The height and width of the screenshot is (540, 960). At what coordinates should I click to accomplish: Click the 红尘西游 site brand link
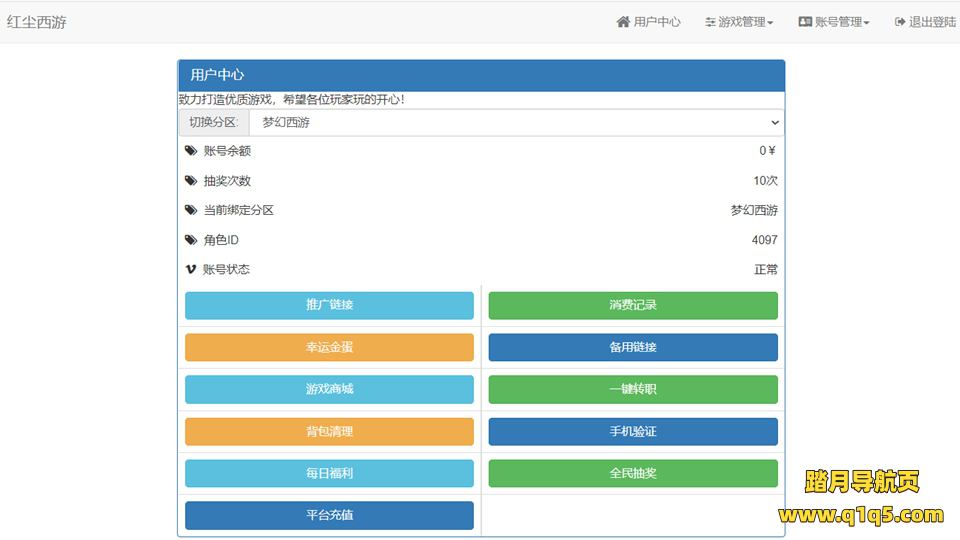37,22
